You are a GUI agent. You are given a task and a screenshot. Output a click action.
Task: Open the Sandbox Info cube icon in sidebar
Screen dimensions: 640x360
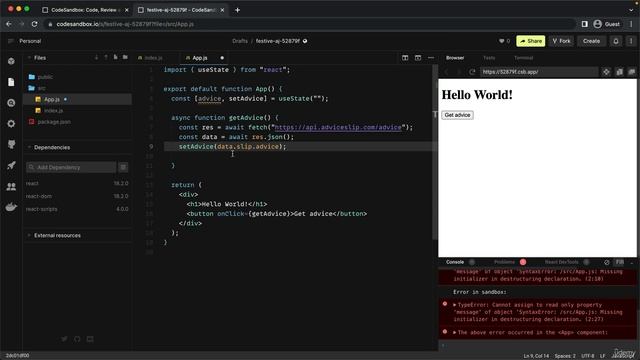click(x=11, y=61)
